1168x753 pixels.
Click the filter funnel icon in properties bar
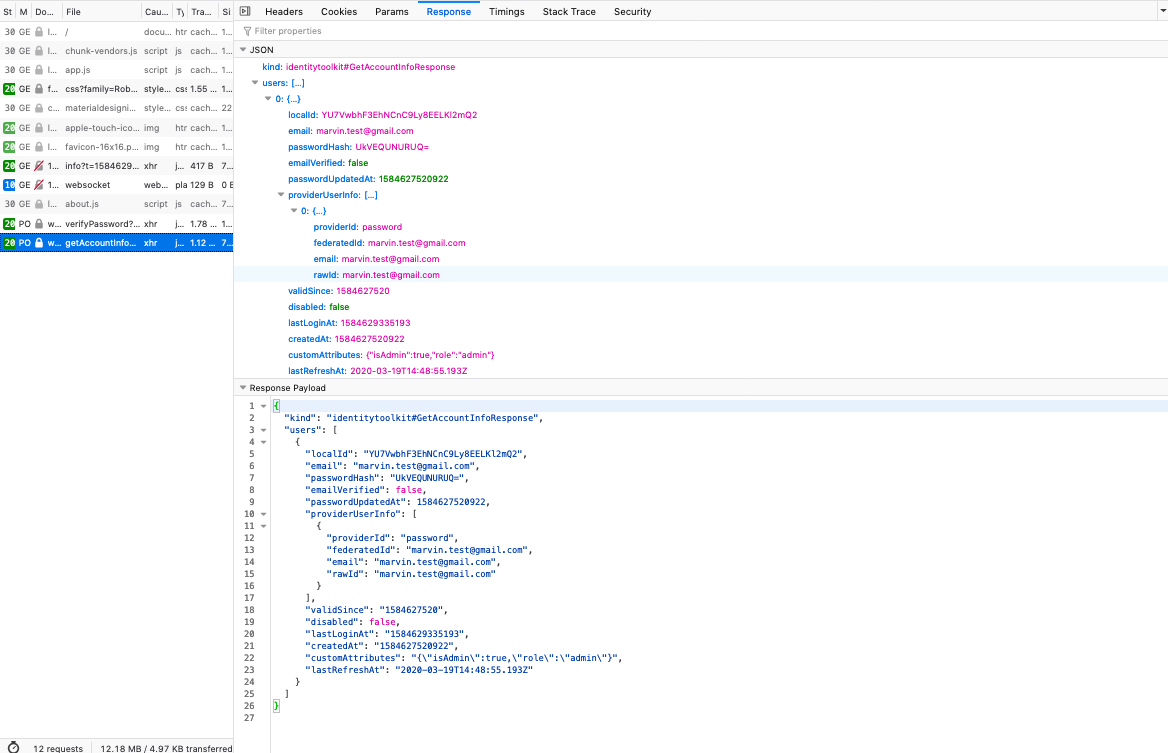(x=247, y=31)
